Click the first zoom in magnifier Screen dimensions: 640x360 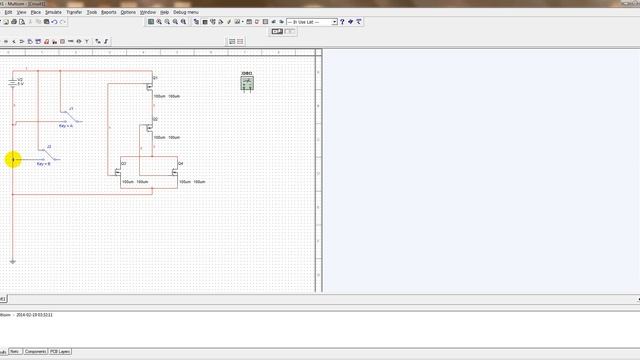click(159, 22)
